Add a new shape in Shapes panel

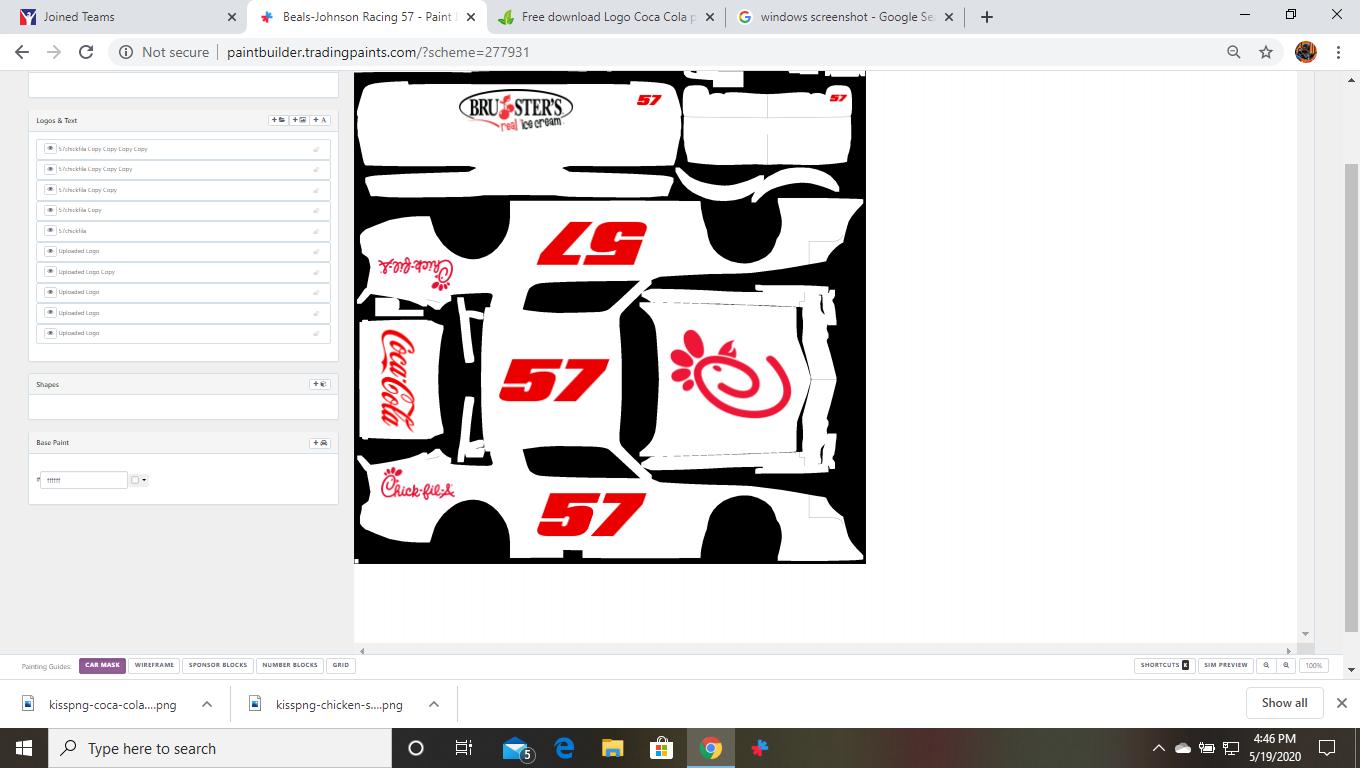(320, 384)
